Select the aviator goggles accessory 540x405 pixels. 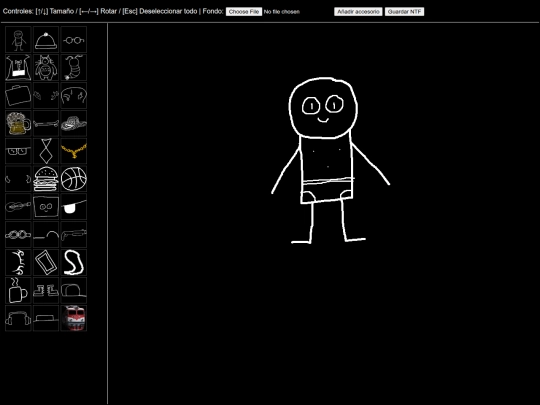click(18, 235)
